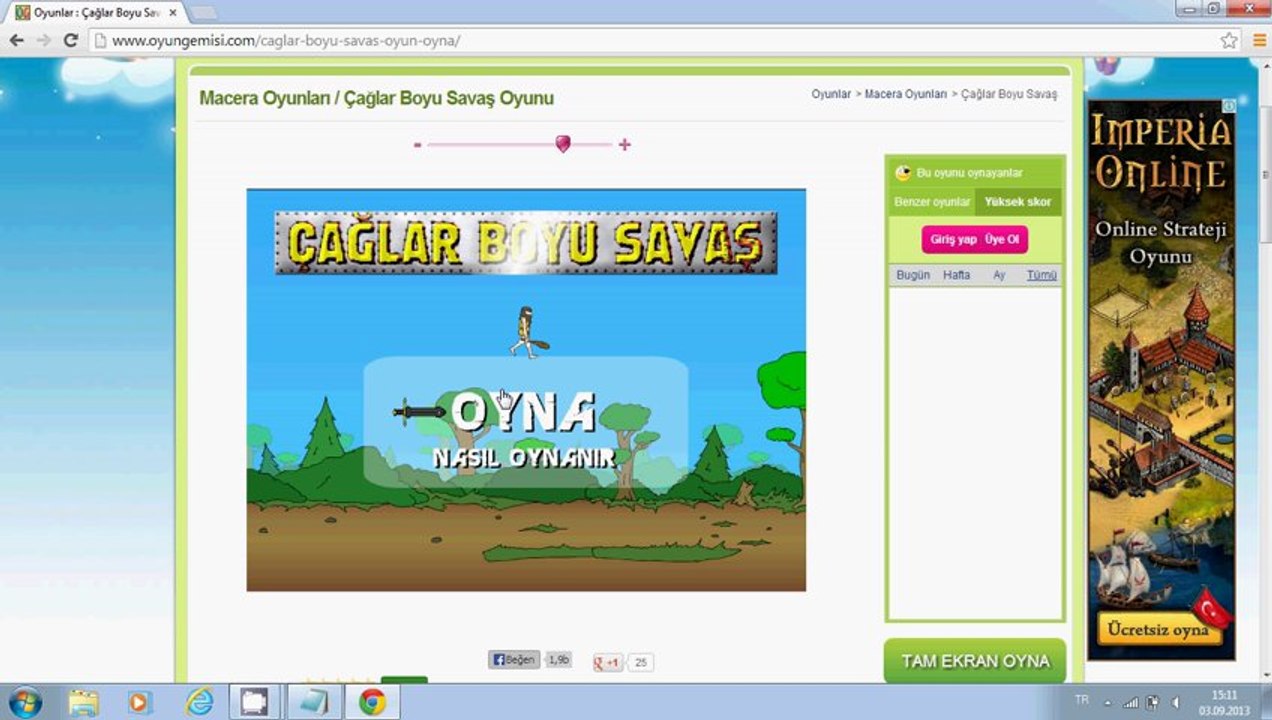This screenshot has width=1272, height=720.
Task: Click Bu oyunu oynayanlar header text
Action: [x=969, y=173]
